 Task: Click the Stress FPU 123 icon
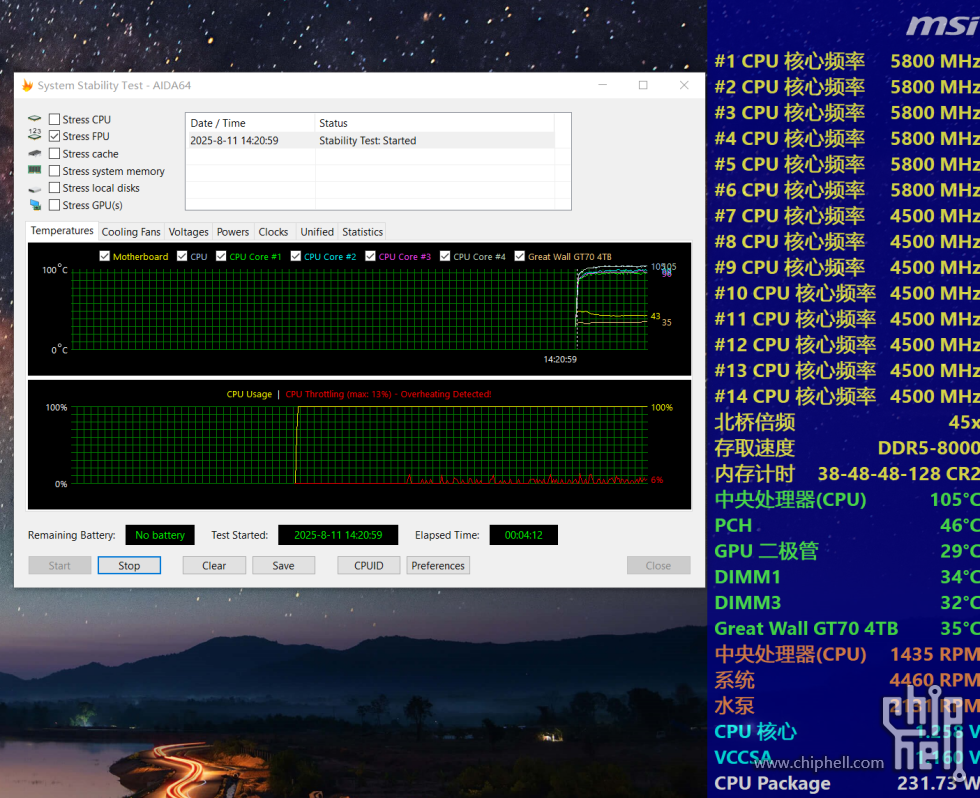tap(34, 135)
